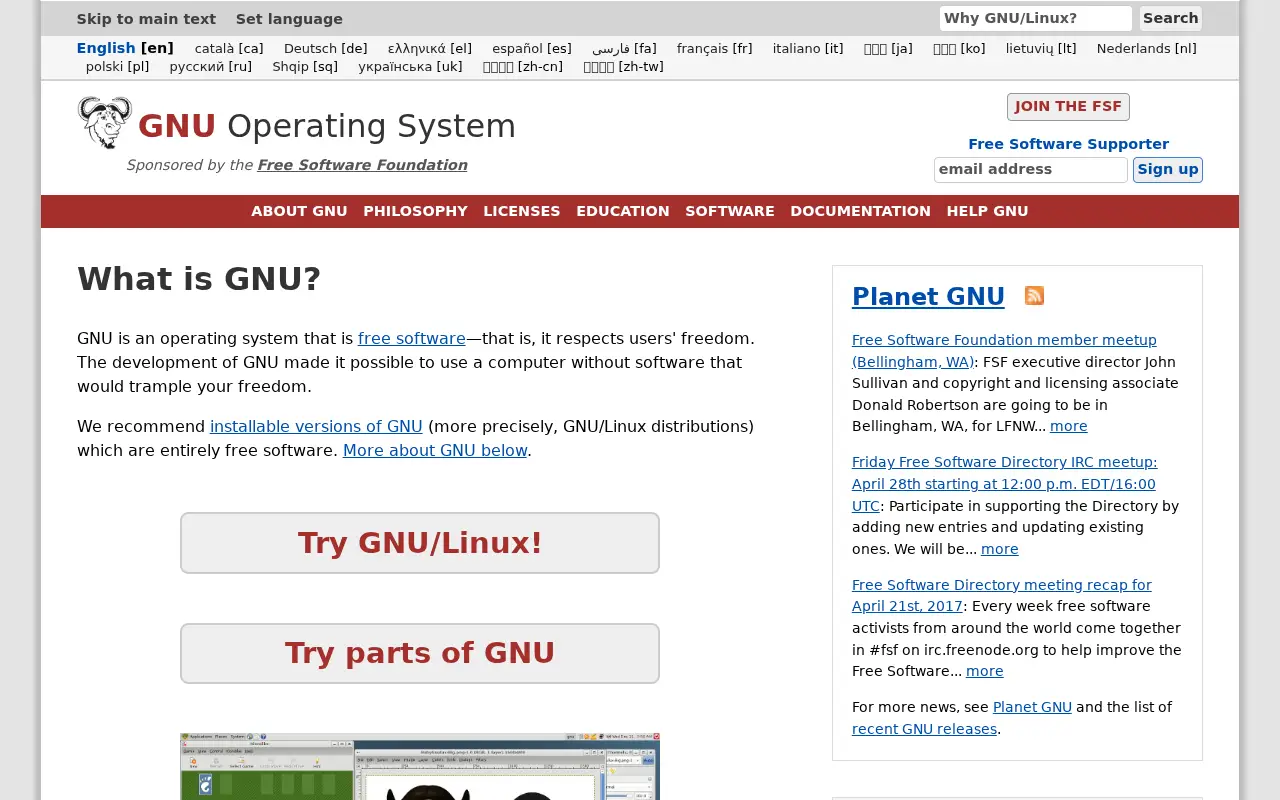Click the Try GNU/Linux! button
Image resolution: width=1280 pixels, height=800 pixels.
[x=420, y=543]
